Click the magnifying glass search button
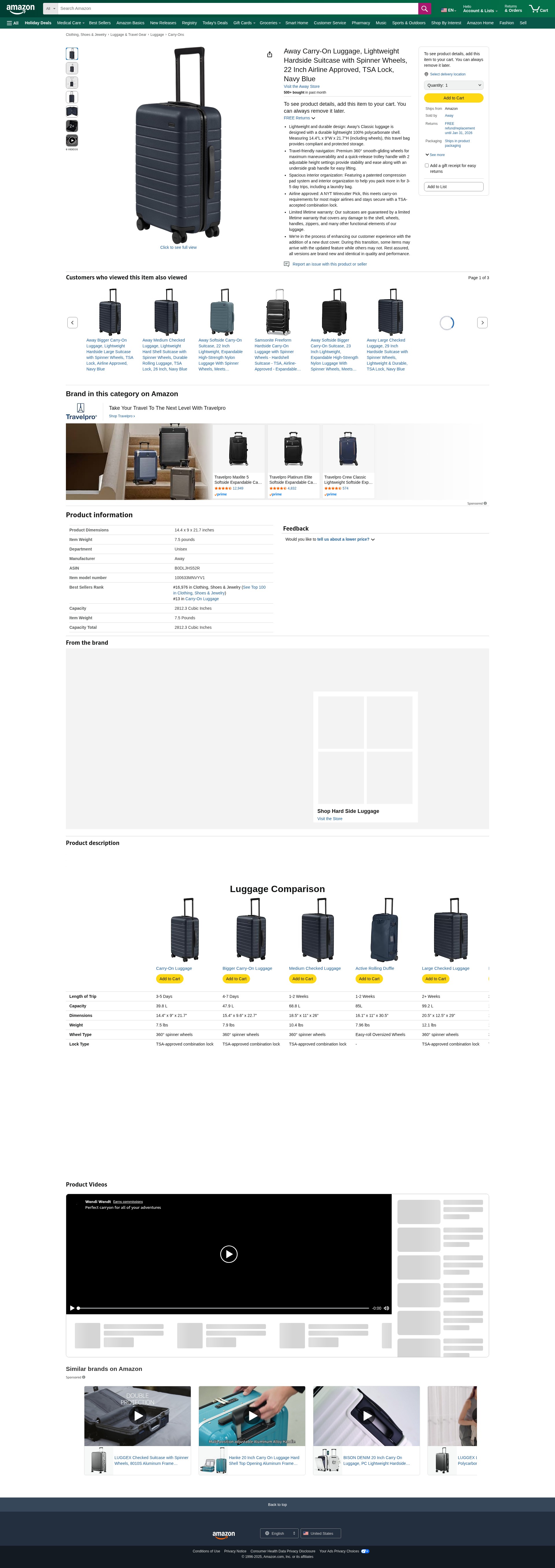Image resolution: width=555 pixels, height=1568 pixels. pos(424,8)
